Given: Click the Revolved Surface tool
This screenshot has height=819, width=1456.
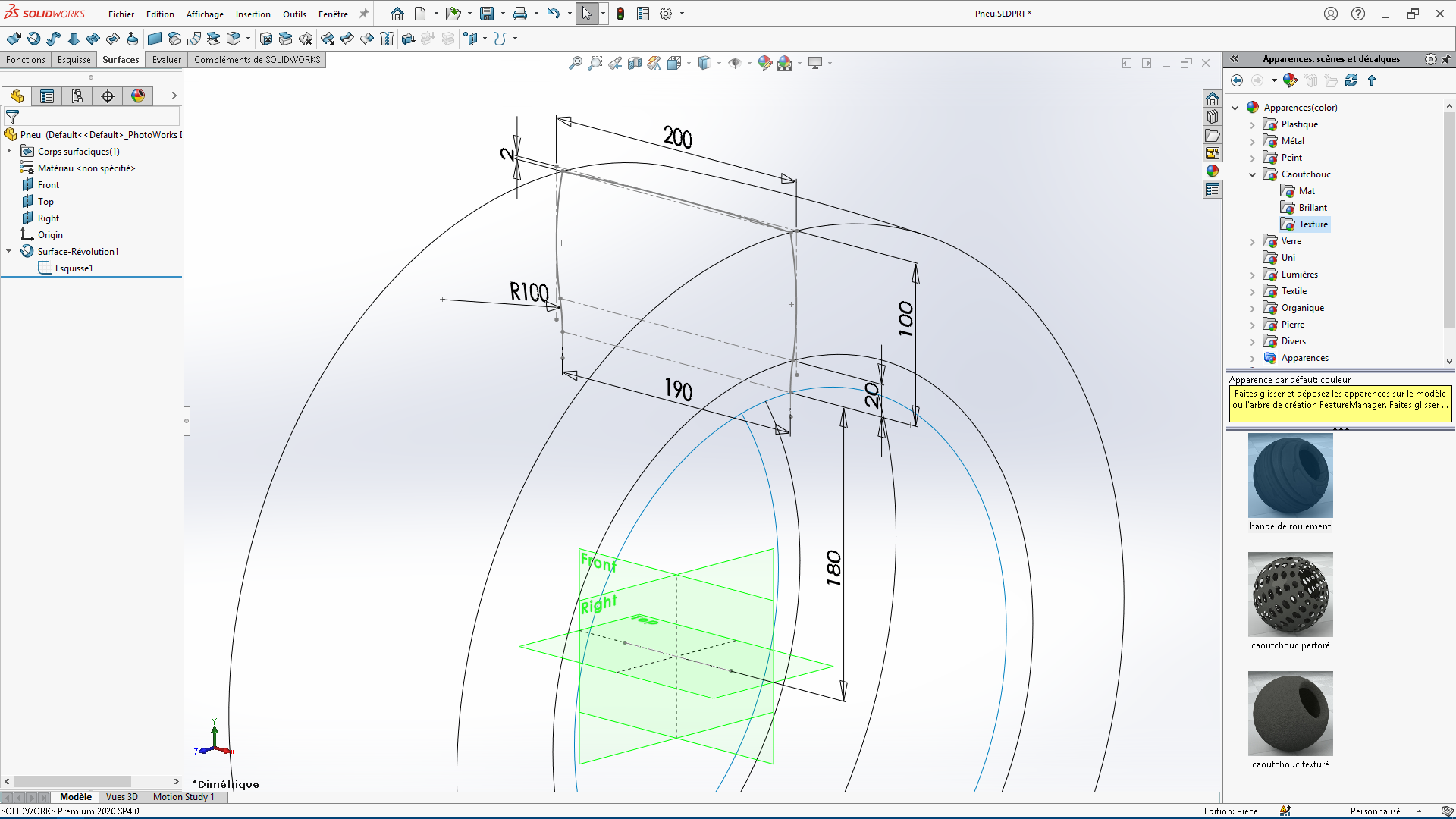Looking at the screenshot, I should (x=33, y=39).
